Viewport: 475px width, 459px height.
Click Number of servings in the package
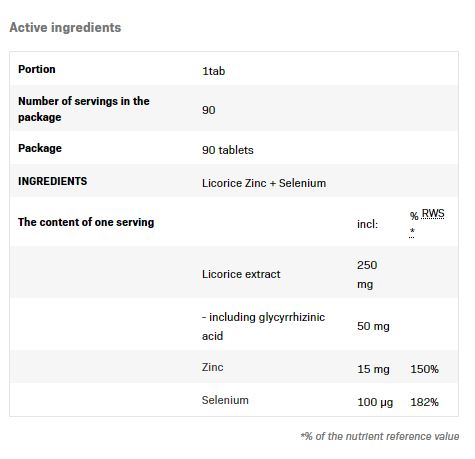click(84, 109)
